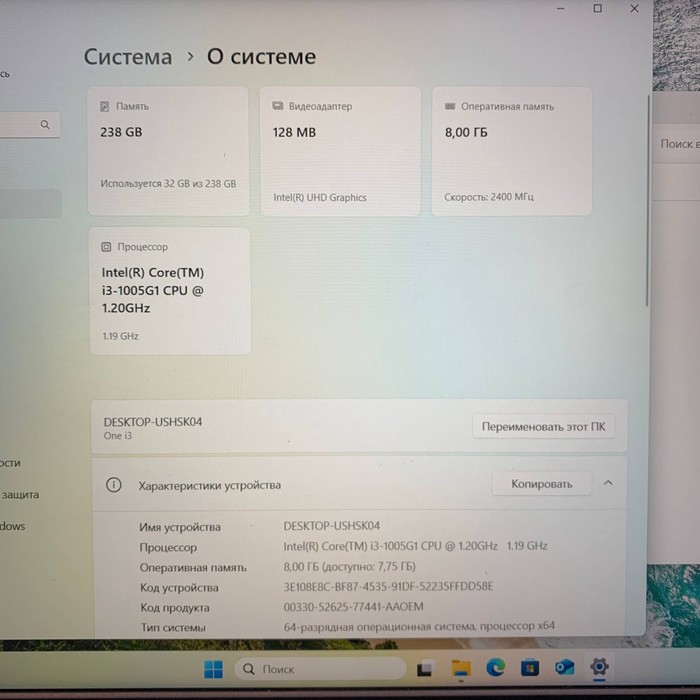Select Оперативная память value доступно 7,75 ГБ
700x700 pixels.
click(350, 567)
